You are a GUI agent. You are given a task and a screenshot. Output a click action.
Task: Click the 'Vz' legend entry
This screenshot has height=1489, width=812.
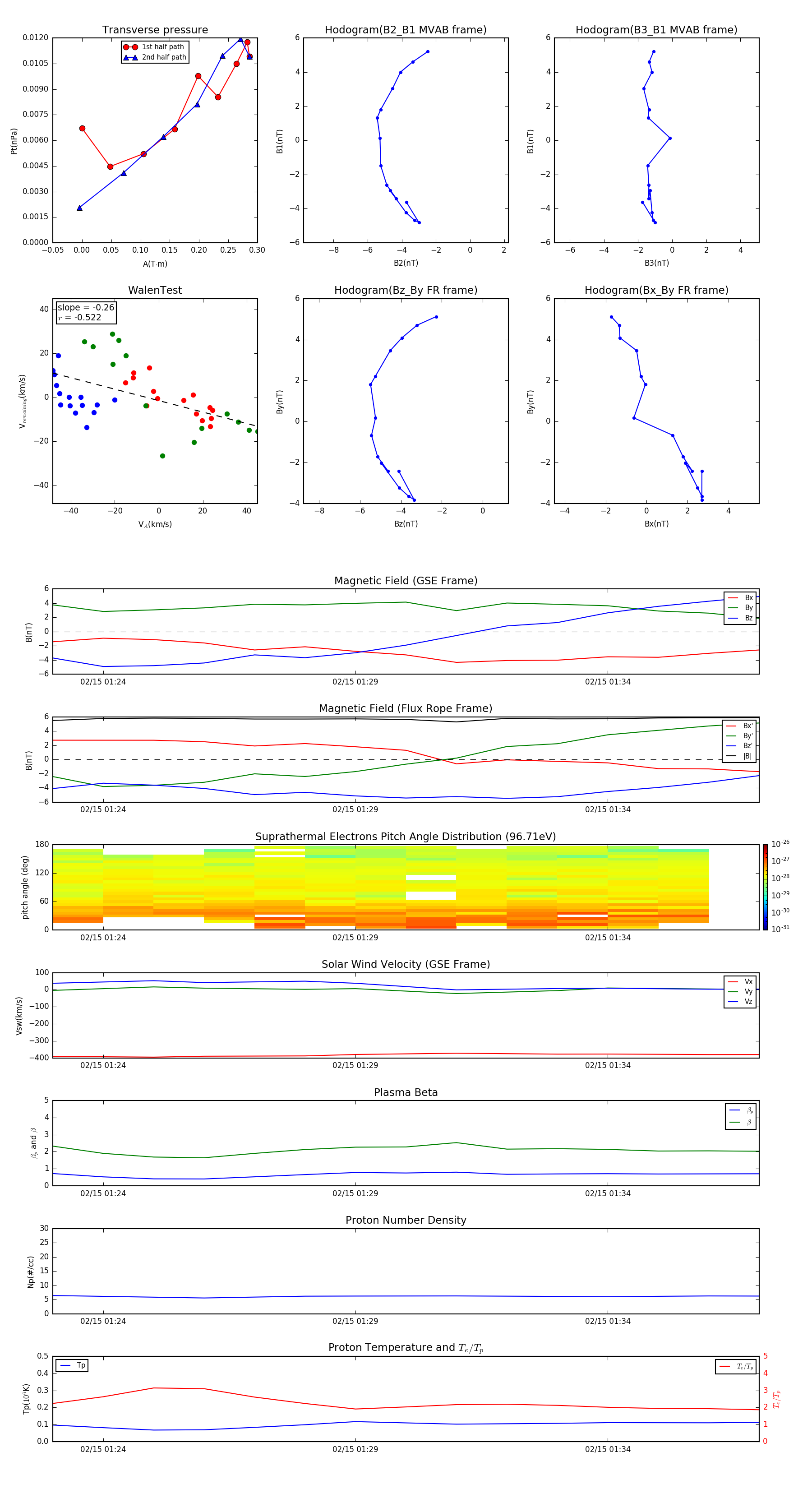(740, 1002)
